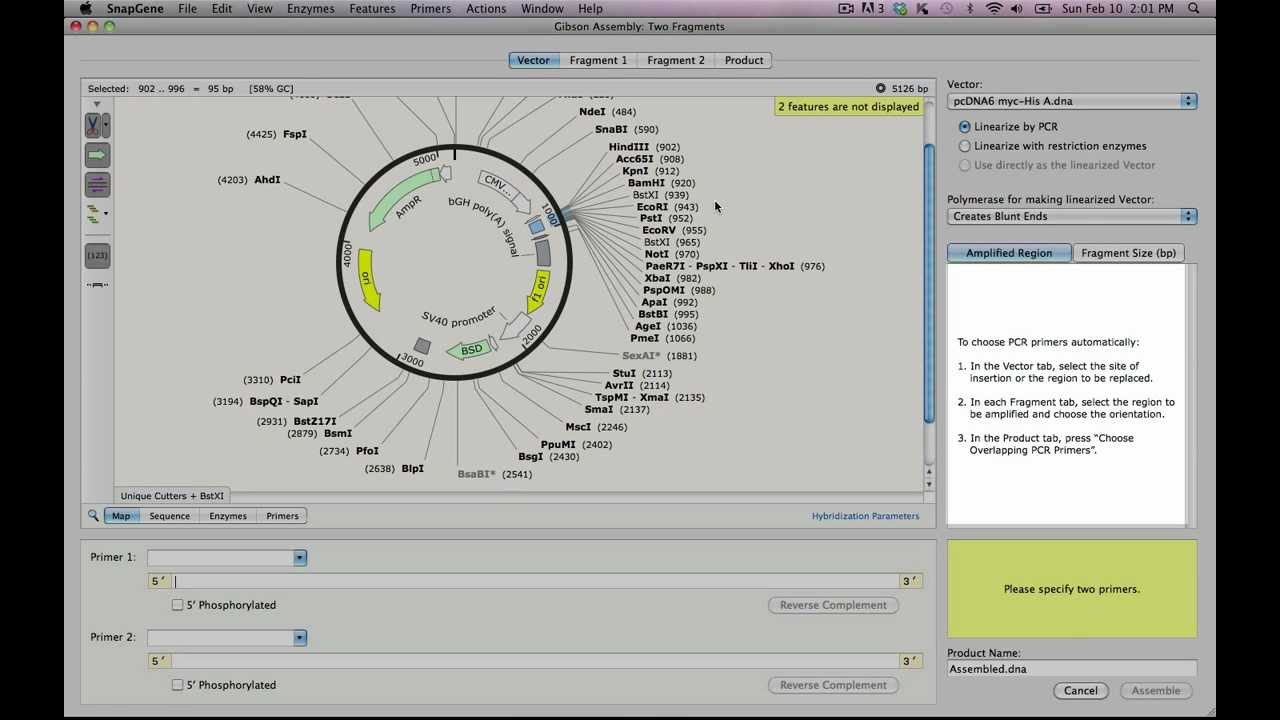Switch to the Enzymes view tab below the map
The image size is (1280, 720).
pyautogui.click(x=228, y=516)
